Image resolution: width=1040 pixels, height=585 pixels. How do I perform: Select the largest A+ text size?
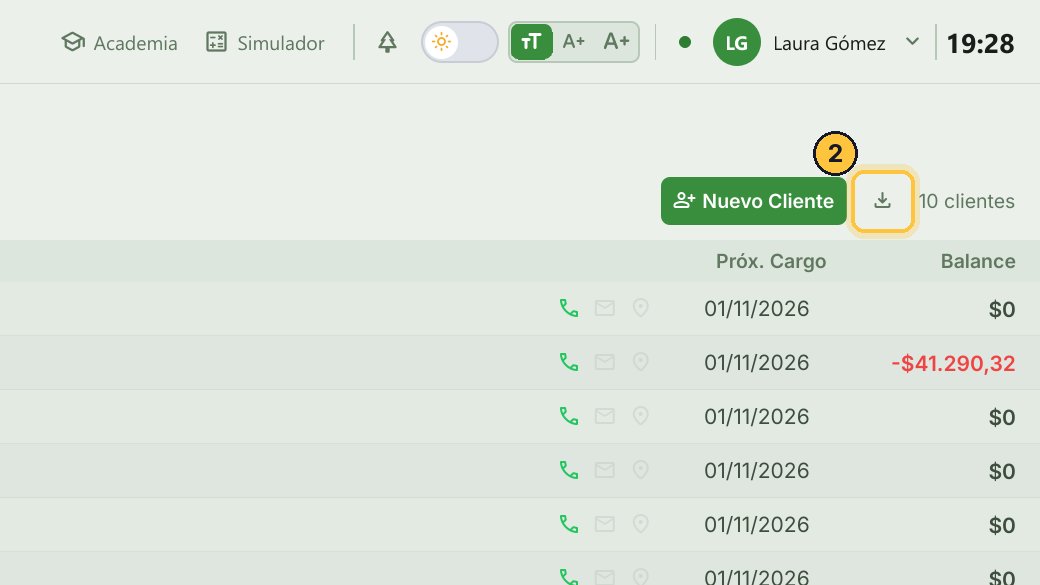pyautogui.click(x=616, y=42)
